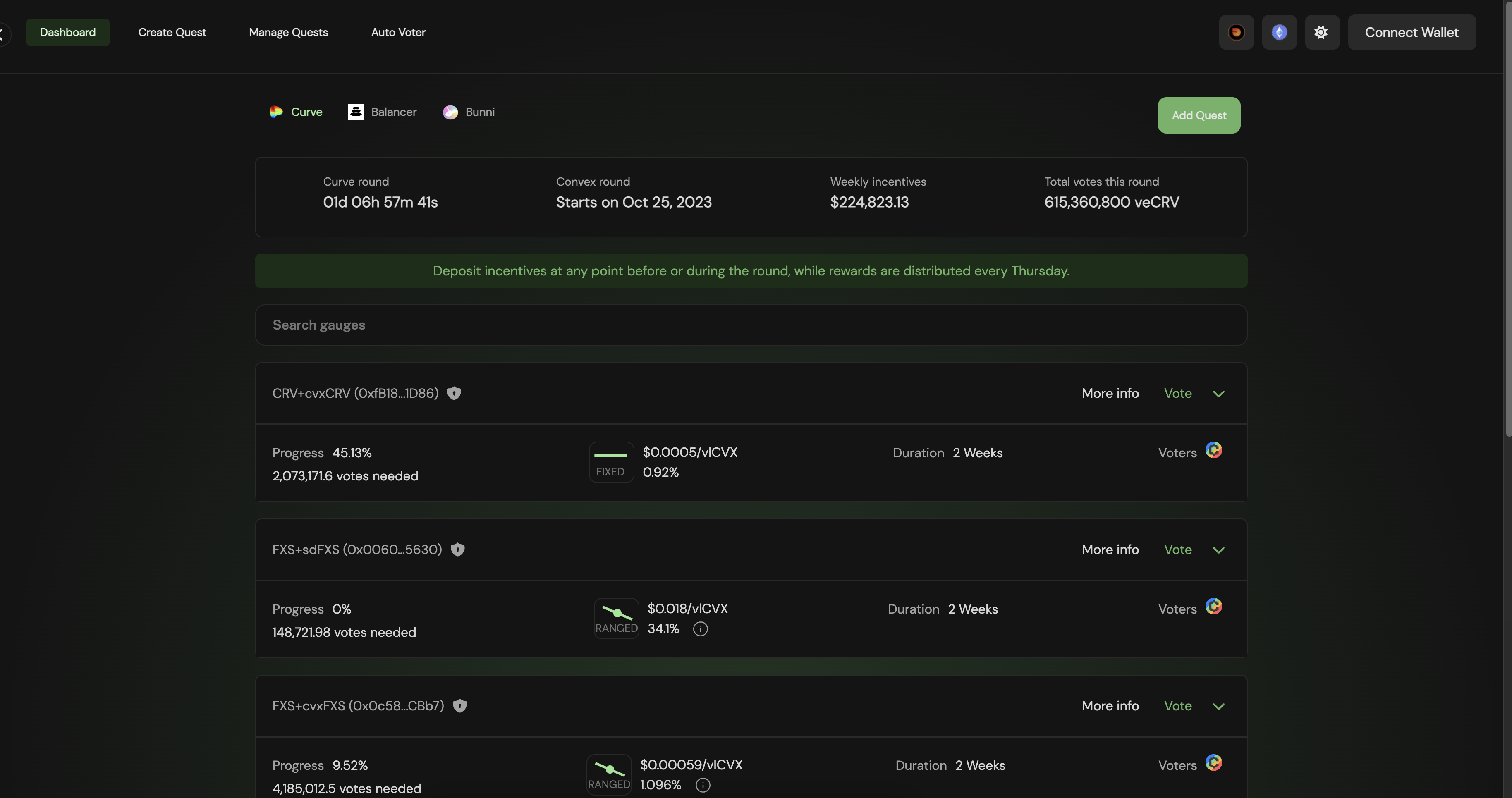The image size is (1512, 798).
Task: Click the $0.018/vlCVX reward value
Action: tap(688, 609)
